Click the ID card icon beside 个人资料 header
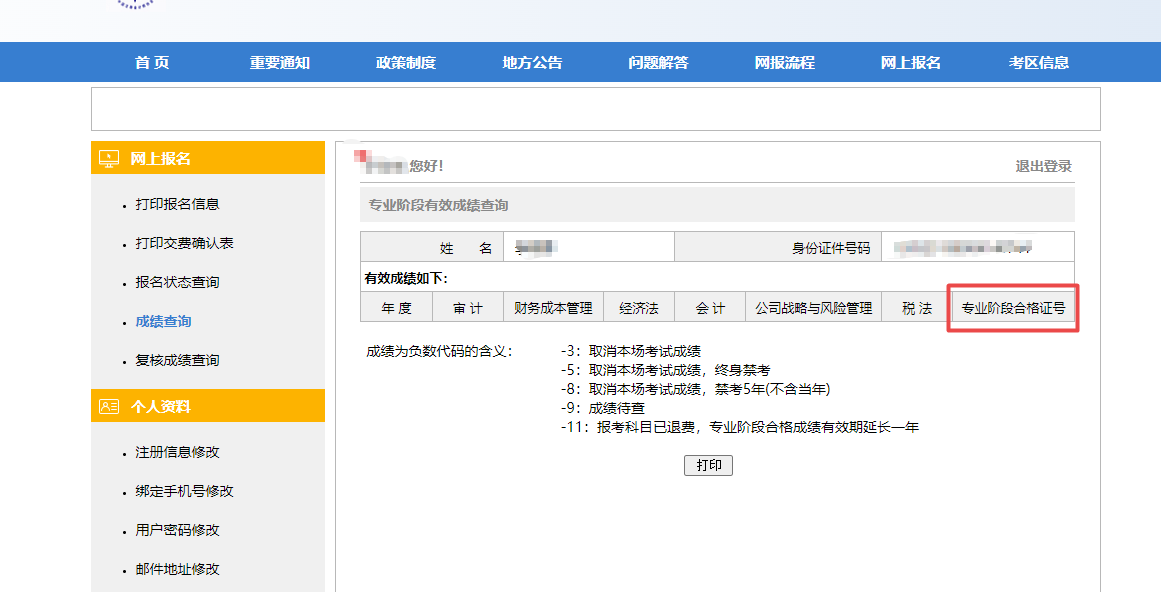This screenshot has width=1161, height=592. (x=109, y=406)
